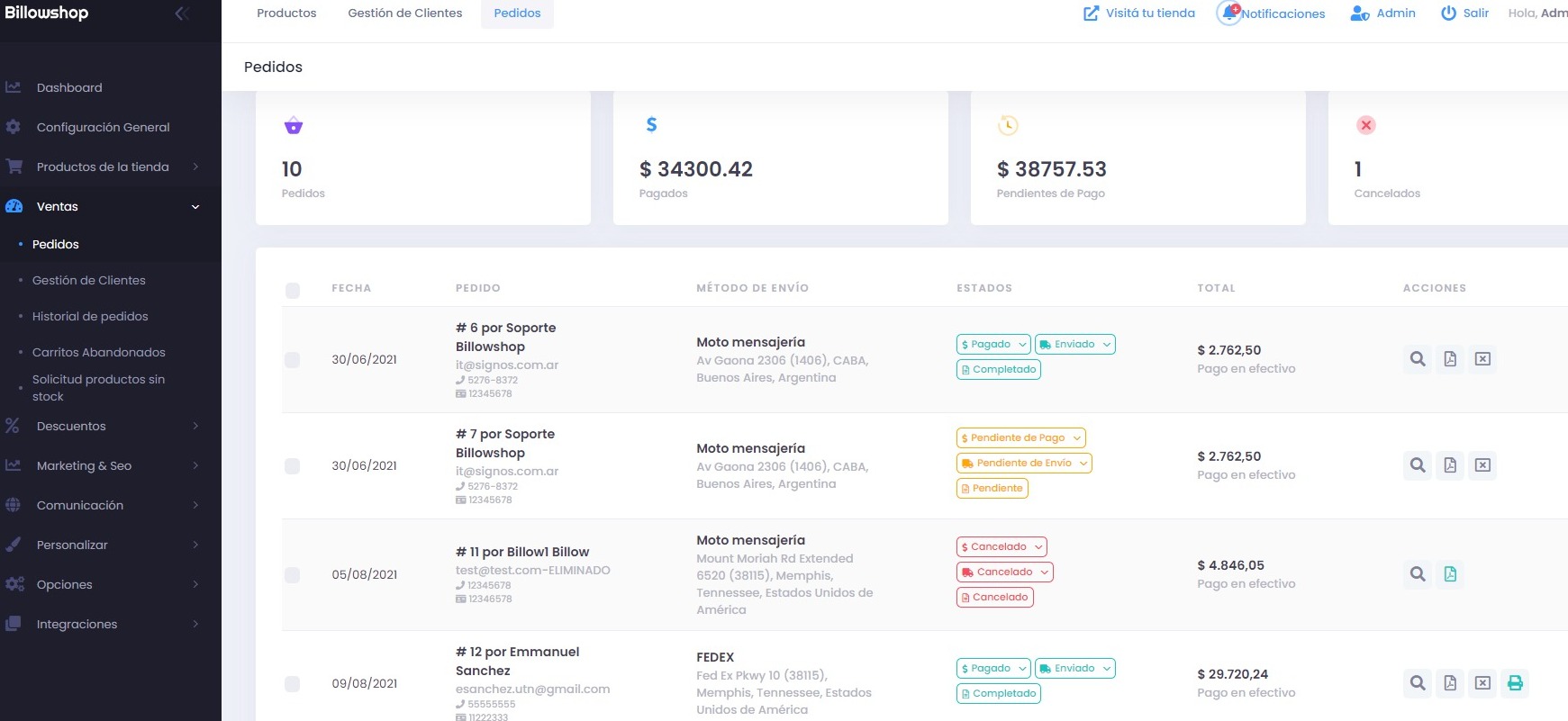The width and height of the screenshot is (1568, 721).
Task: Open the PDF document icon for order #7
Action: click(1450, 465)
